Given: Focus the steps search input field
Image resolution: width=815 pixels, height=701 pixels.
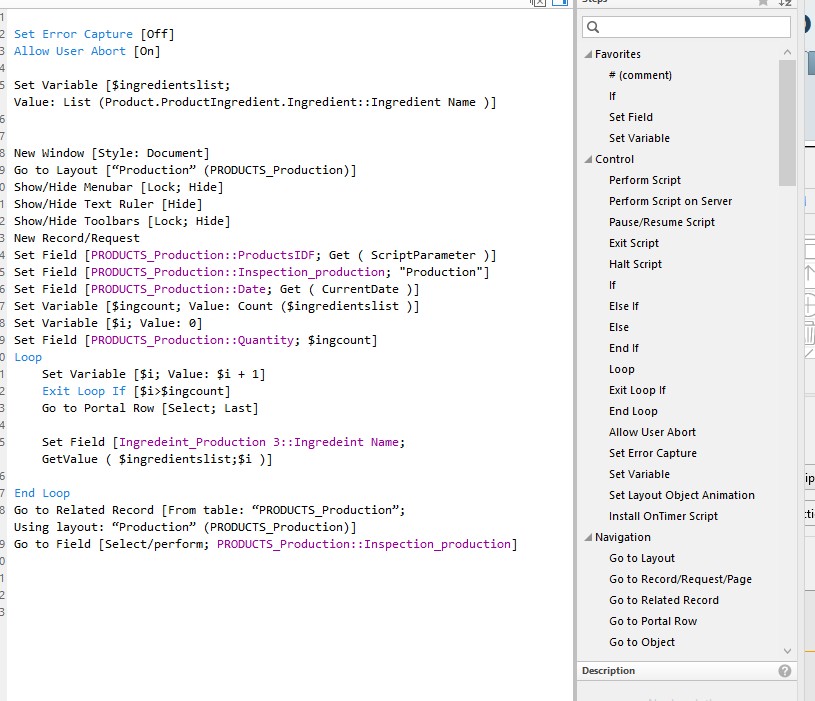Looking at the screenshot, I should (x=686, y=27).
